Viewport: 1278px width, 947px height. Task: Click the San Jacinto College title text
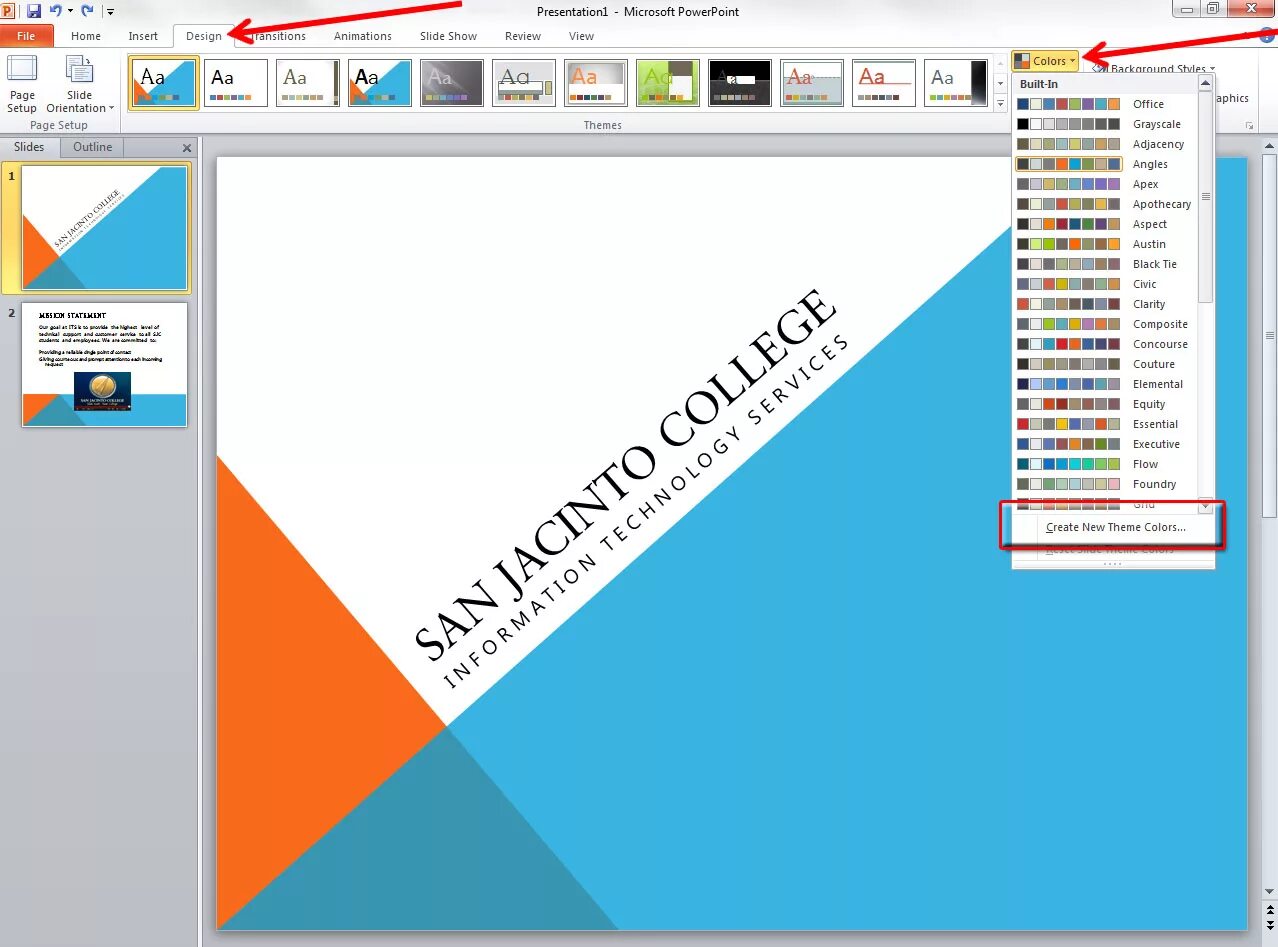tap(624, 475)
